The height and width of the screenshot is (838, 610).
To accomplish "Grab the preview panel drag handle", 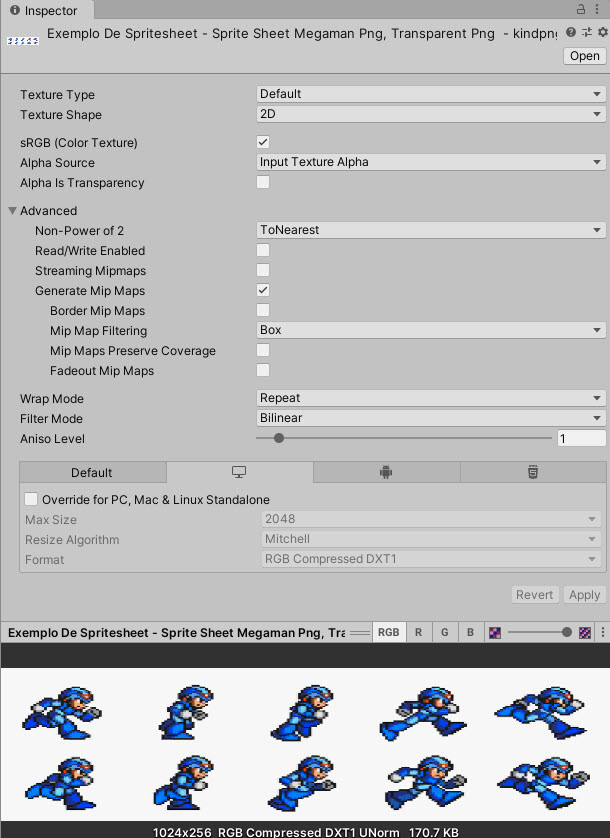I will click(x=360, y=633).
